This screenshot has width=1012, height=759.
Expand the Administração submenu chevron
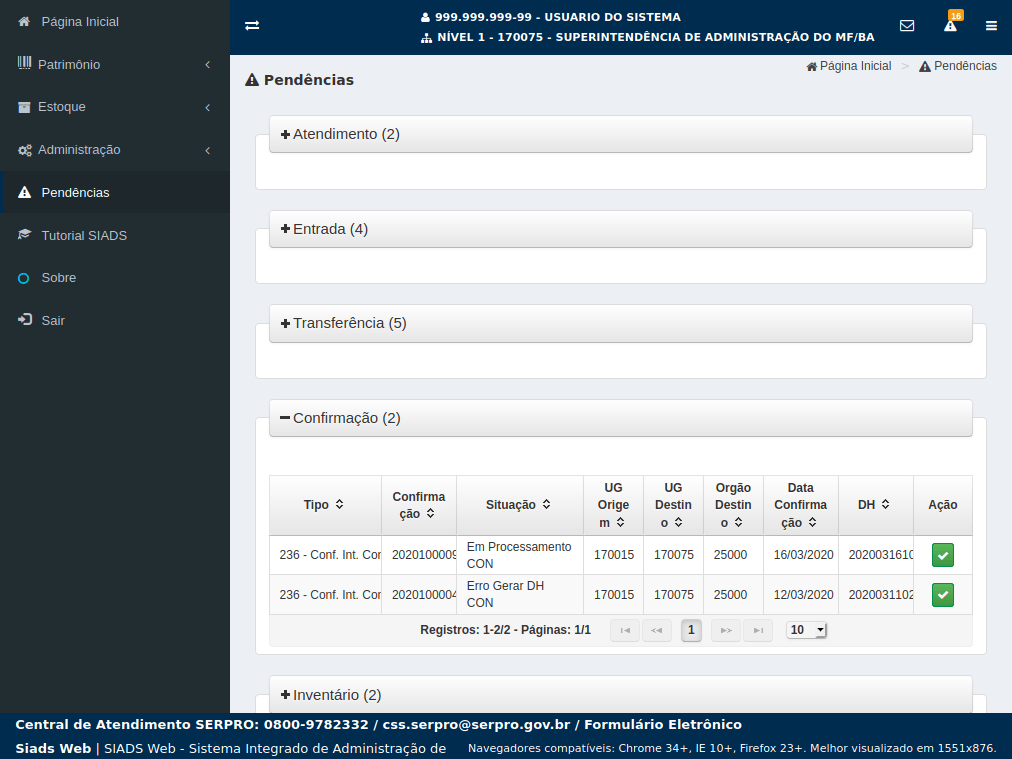[208, 150]
